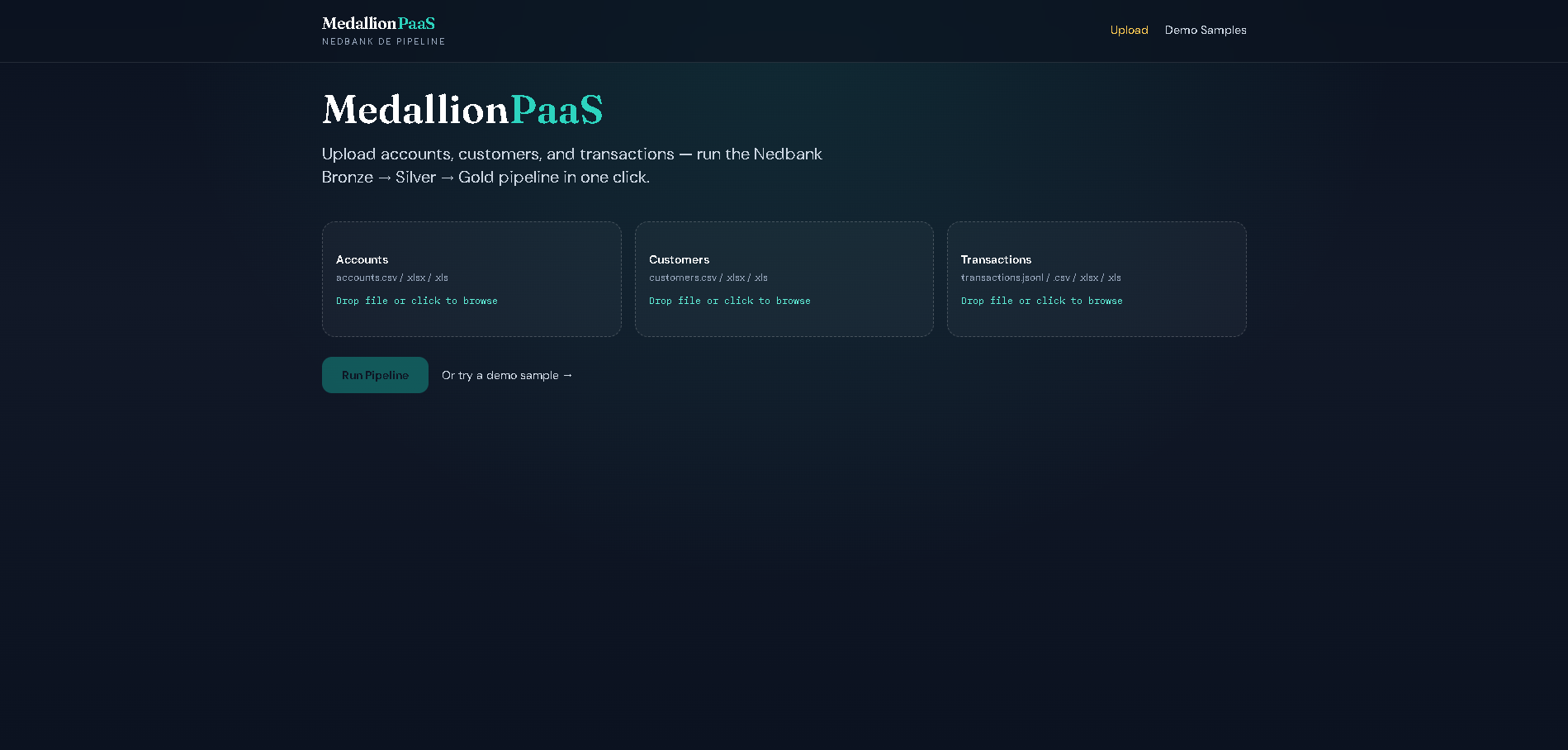This screenshot has width=1568, height=750.
Task: Click the 'Upload accounts, customers, and transactions' tagline
Action: [x=572, y=165]
